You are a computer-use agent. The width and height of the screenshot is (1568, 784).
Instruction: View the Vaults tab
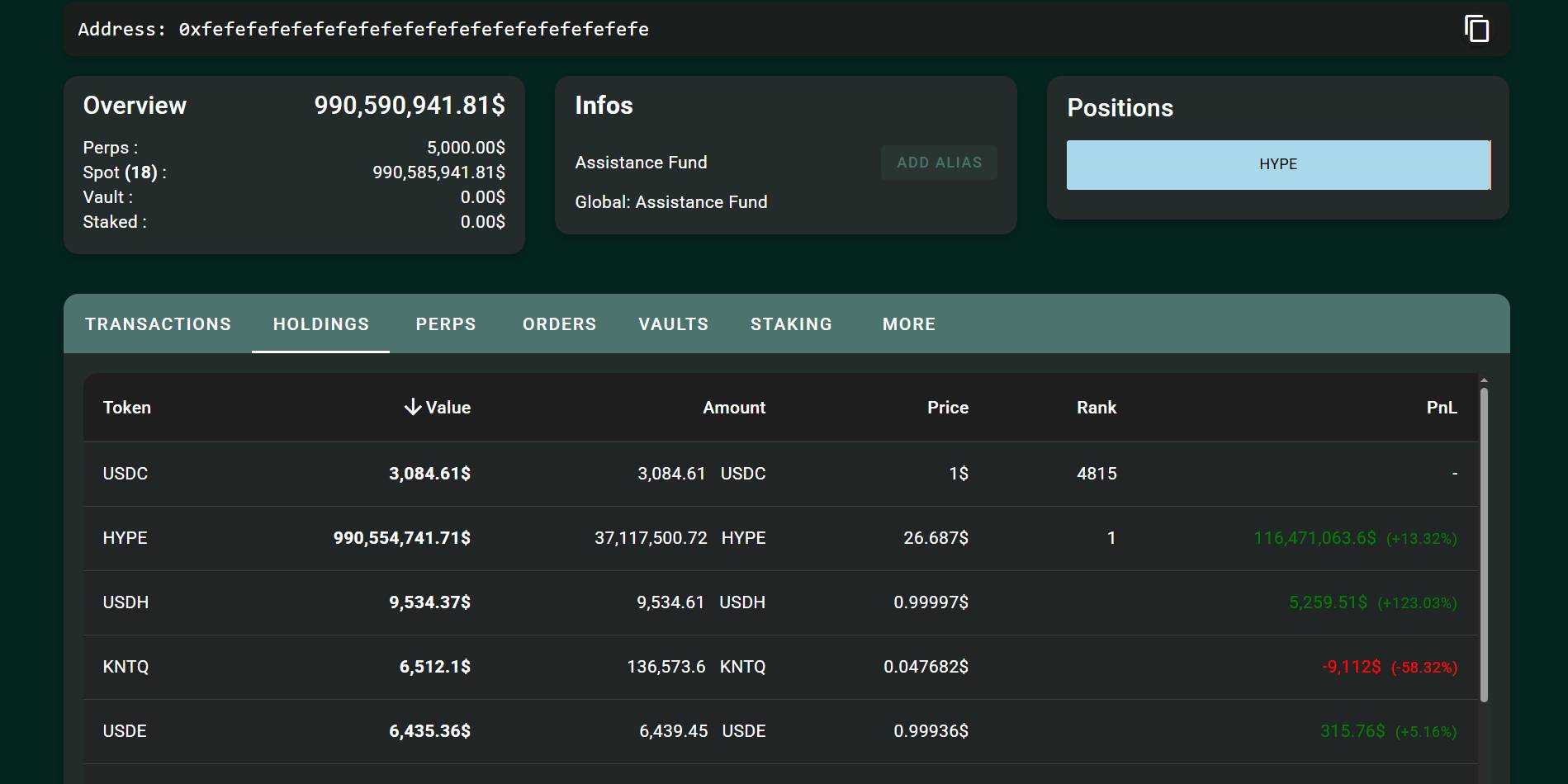coord(673,324)
